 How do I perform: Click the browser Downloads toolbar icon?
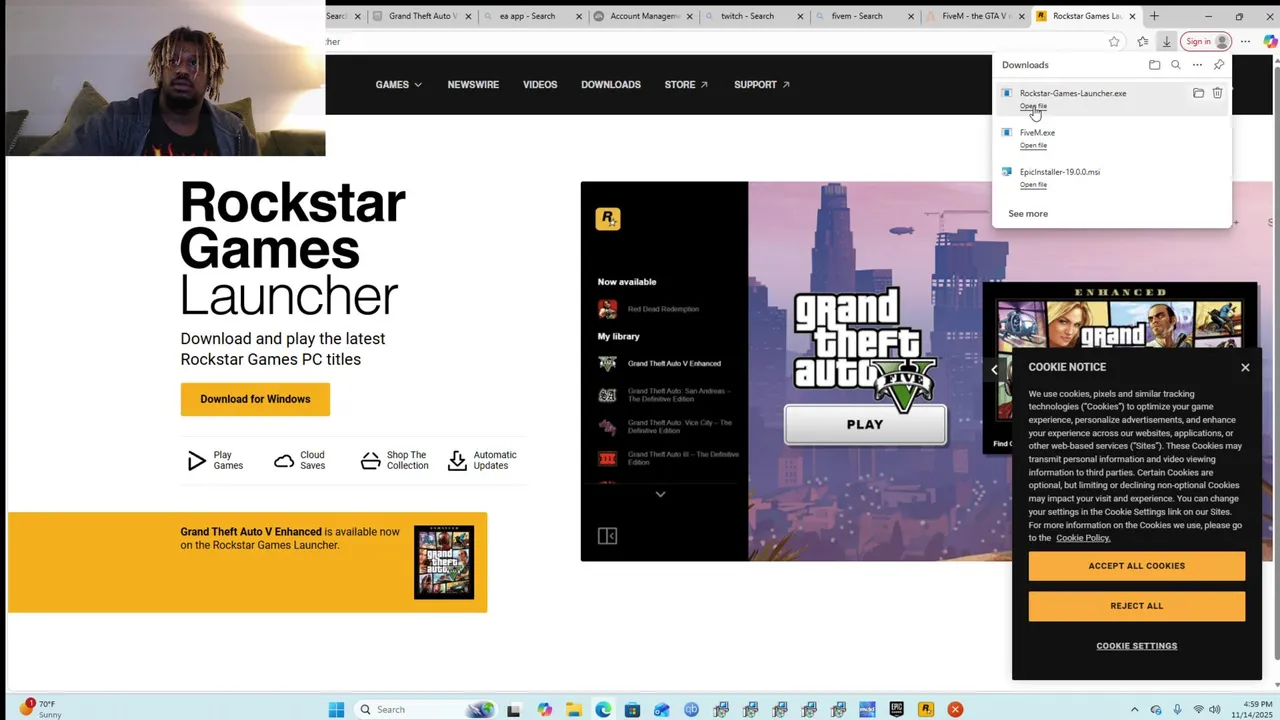1166,42
